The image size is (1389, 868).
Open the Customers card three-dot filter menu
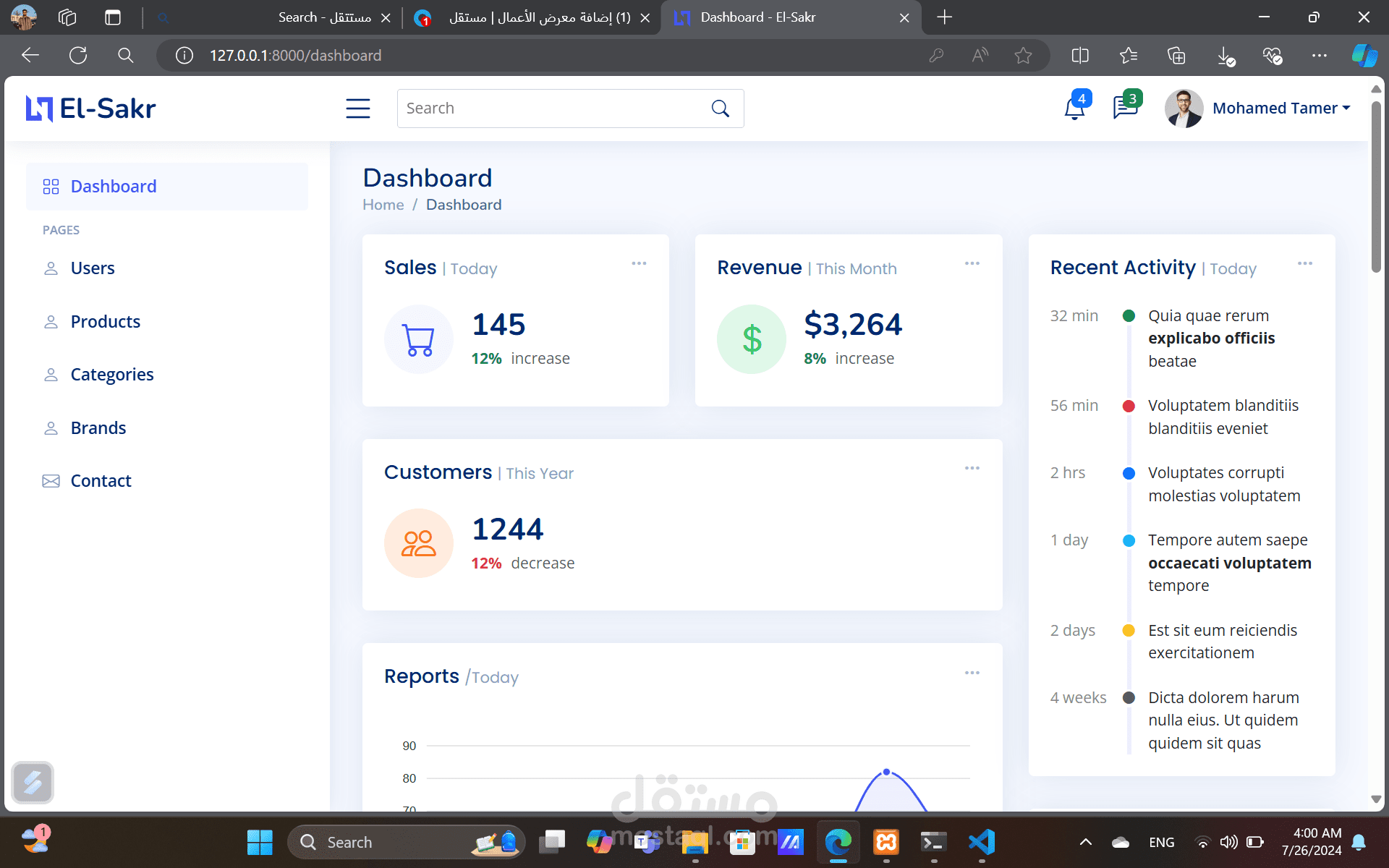[972, 468]
